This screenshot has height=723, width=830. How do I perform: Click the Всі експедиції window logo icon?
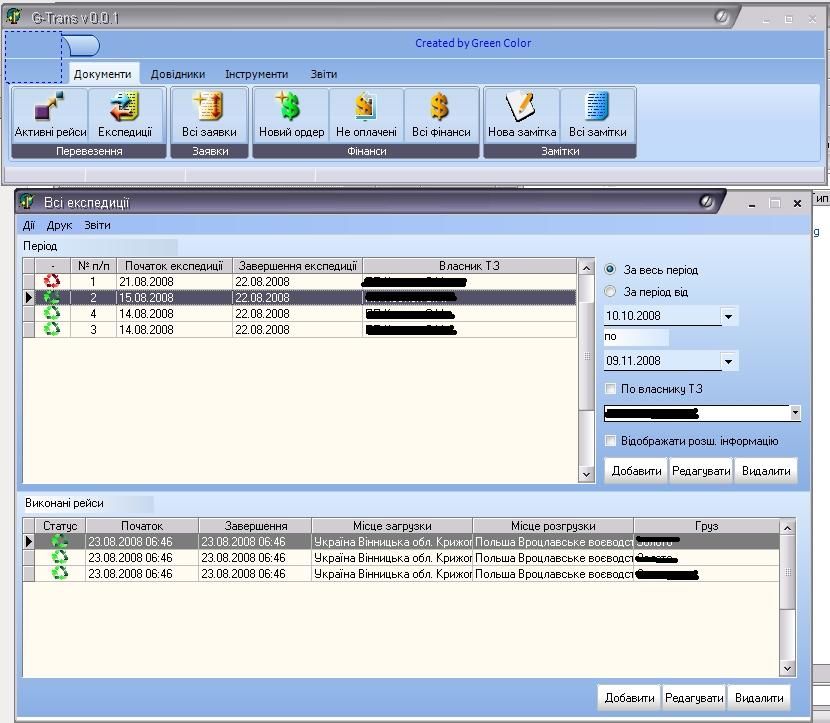[x=26, y=201]
